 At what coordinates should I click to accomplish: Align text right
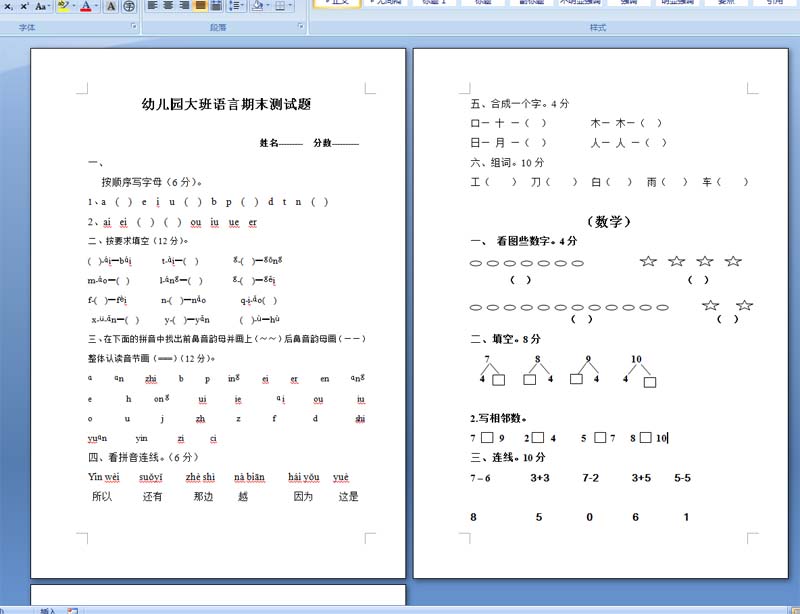(184, 5)
